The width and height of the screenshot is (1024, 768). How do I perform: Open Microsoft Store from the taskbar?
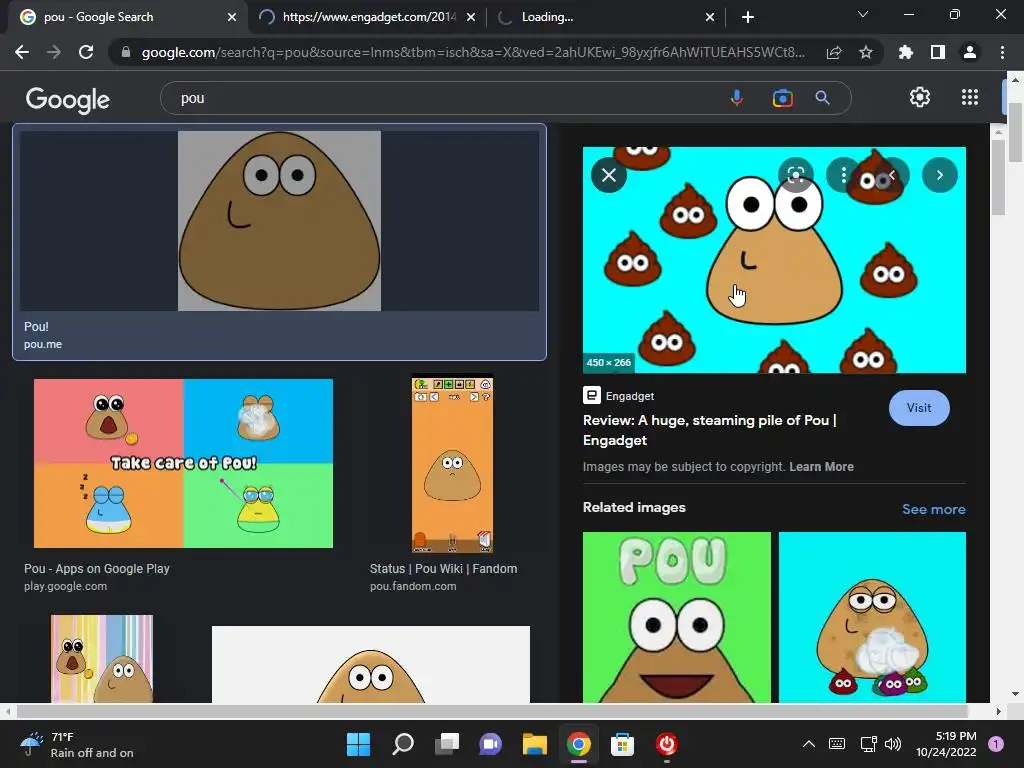[622, 744]
